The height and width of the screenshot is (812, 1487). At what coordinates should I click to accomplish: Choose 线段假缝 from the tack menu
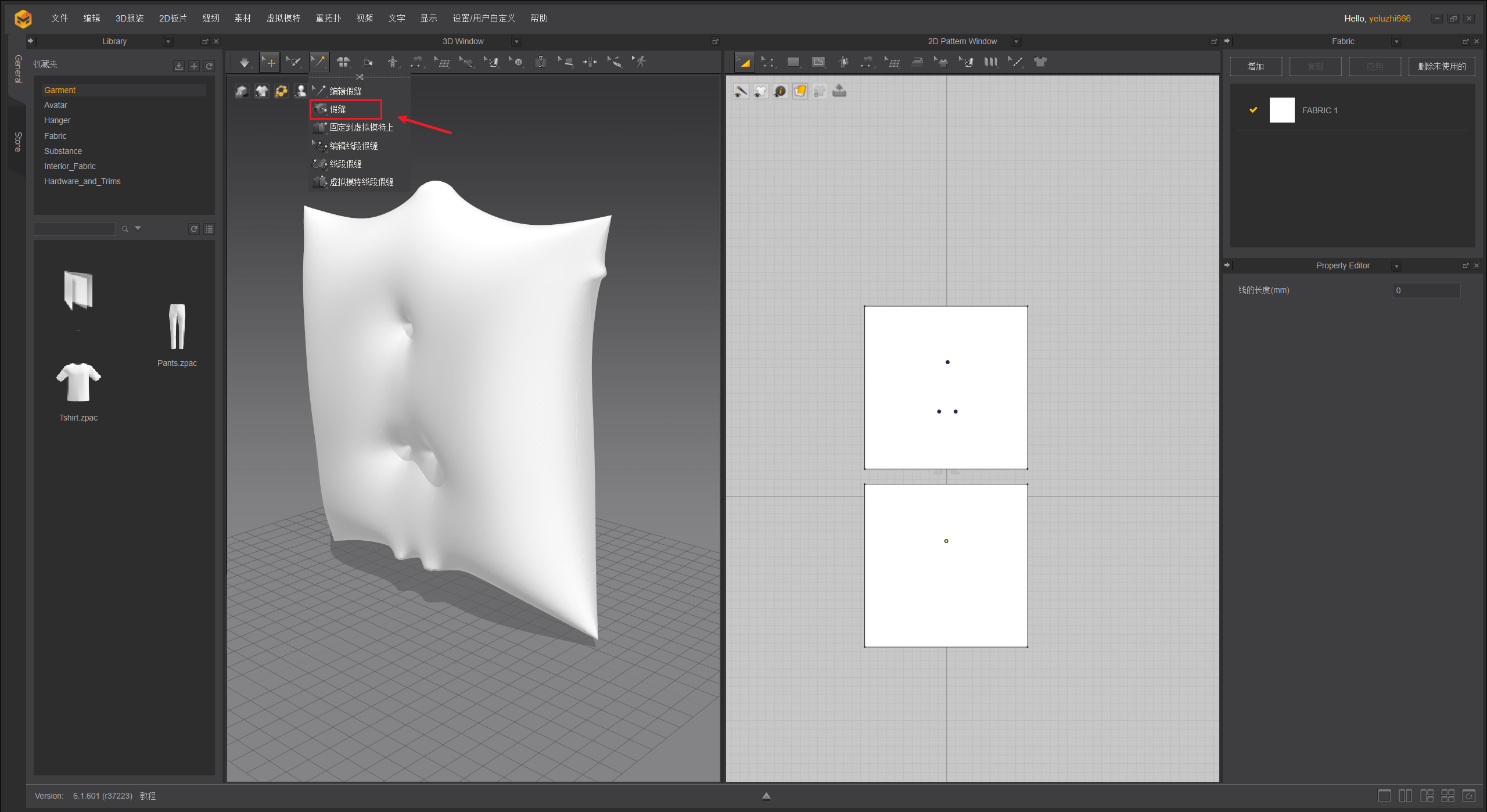(345, 164)
